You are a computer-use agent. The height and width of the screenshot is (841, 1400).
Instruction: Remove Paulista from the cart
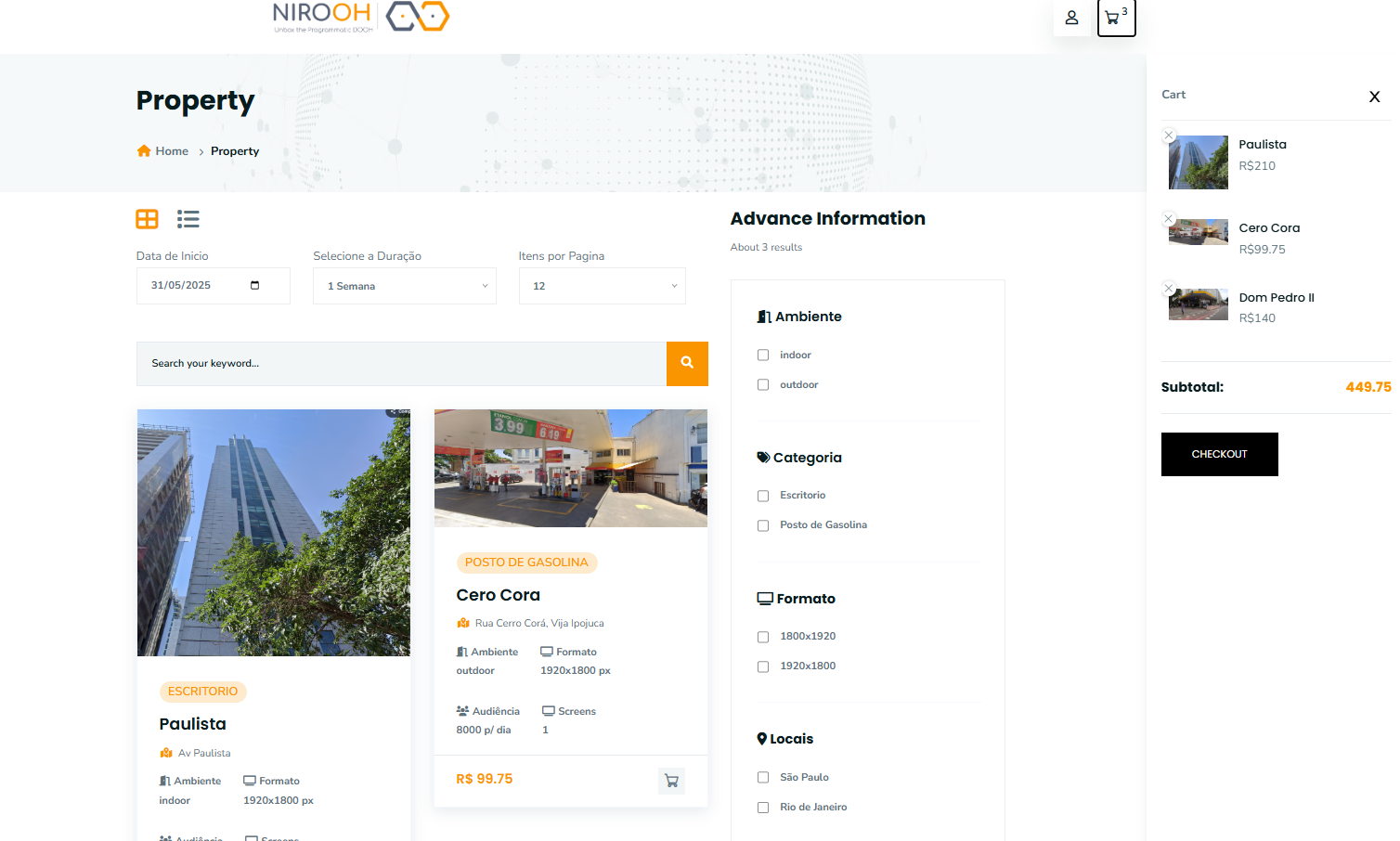1169,136
